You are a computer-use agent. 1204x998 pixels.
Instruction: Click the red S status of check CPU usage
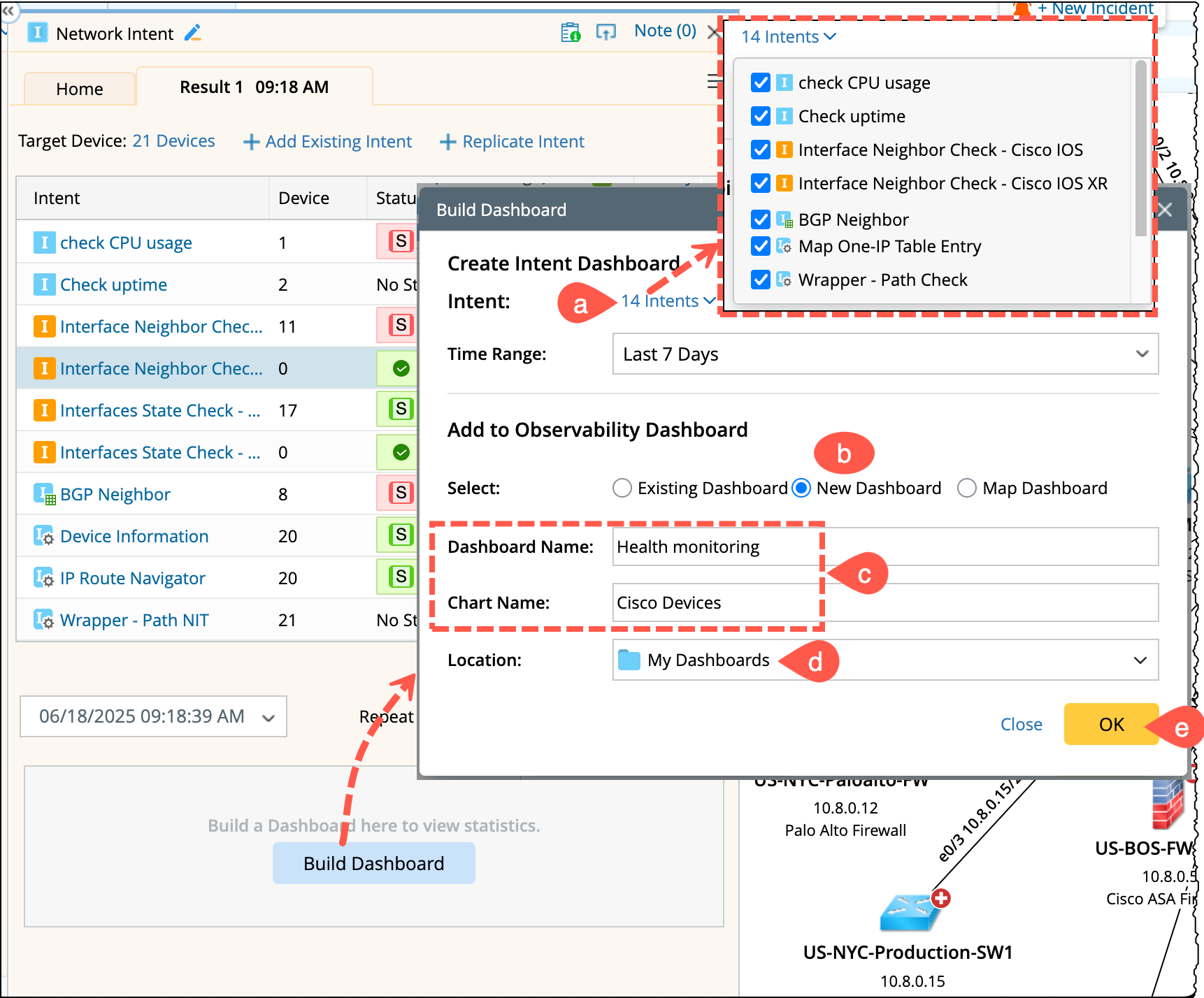pos(401,242)
